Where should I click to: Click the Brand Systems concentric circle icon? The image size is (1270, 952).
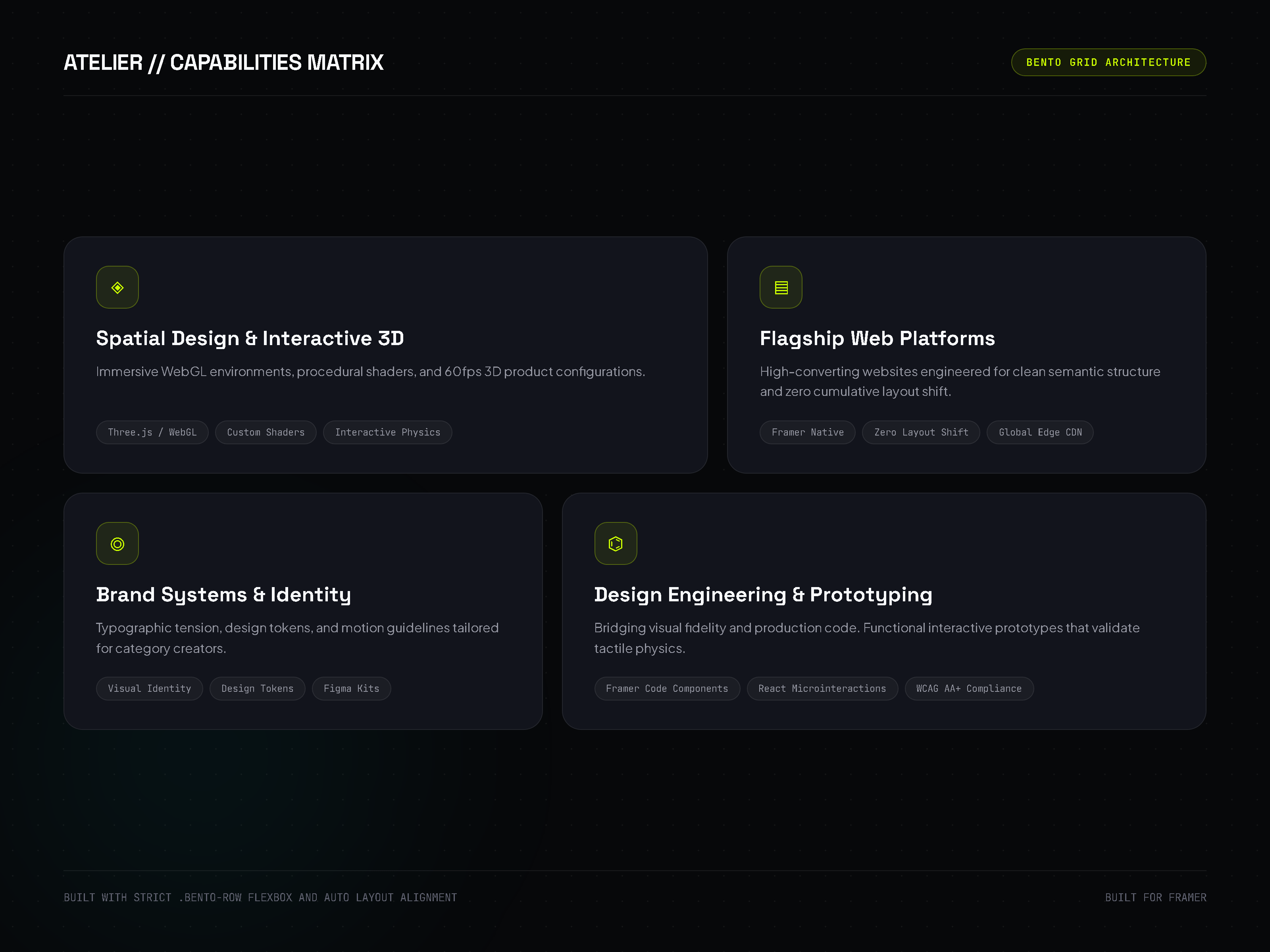tap(117, 543)
